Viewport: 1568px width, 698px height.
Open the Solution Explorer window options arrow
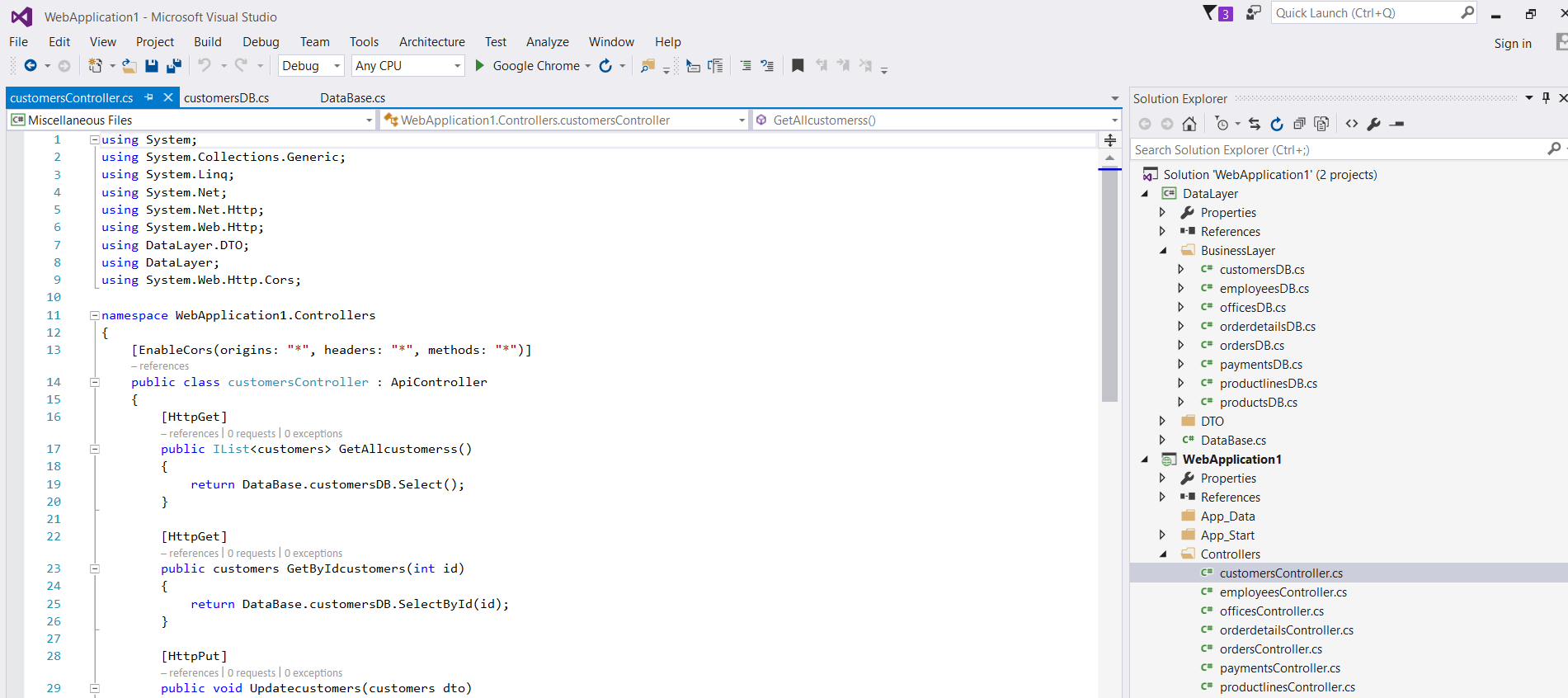1528,98
